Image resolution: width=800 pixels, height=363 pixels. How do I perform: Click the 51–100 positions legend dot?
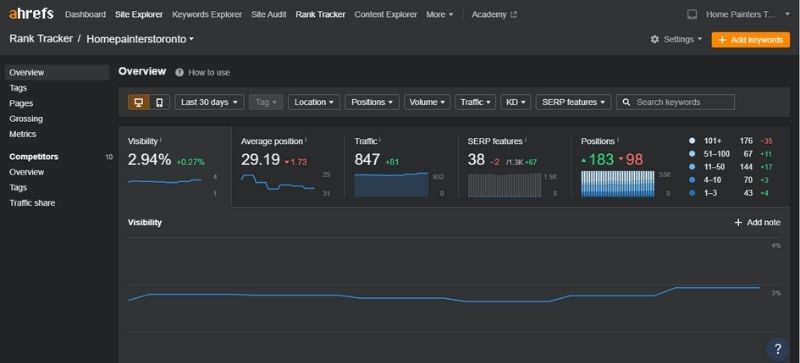tap(692, 154)
